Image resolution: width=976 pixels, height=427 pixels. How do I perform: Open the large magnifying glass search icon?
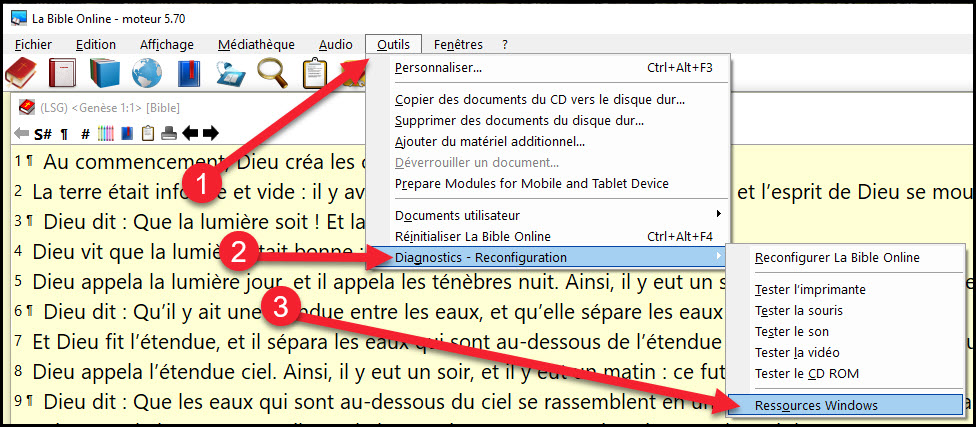[273, 73]
